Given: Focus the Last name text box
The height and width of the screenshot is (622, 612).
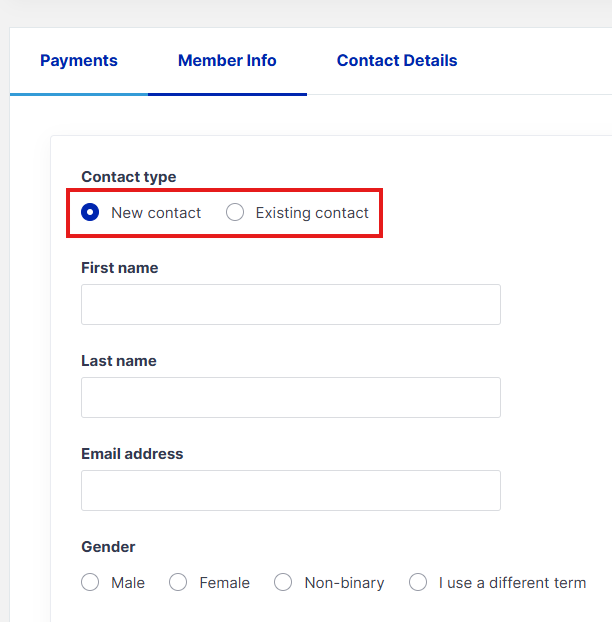Looking at the screenshot, I should click(x=290, y=397).
